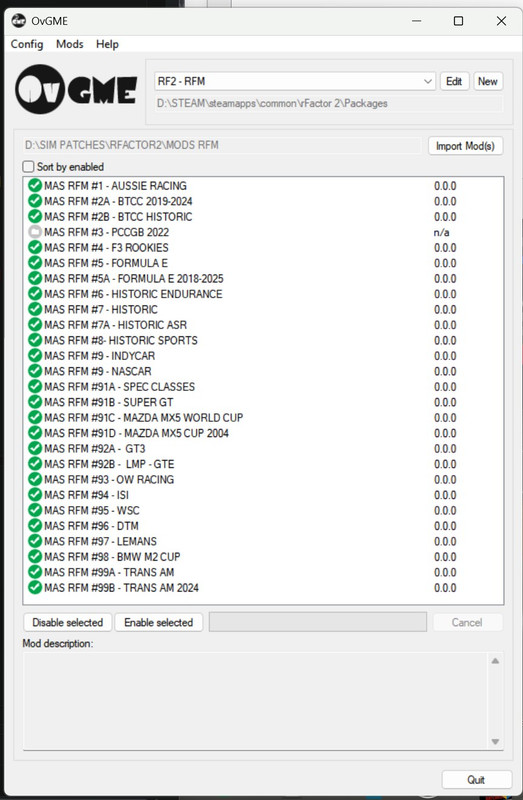The height and width of the screenshot is (800, 523).
Task: Click green icon beside OW RACING
Action: (35, 479)
